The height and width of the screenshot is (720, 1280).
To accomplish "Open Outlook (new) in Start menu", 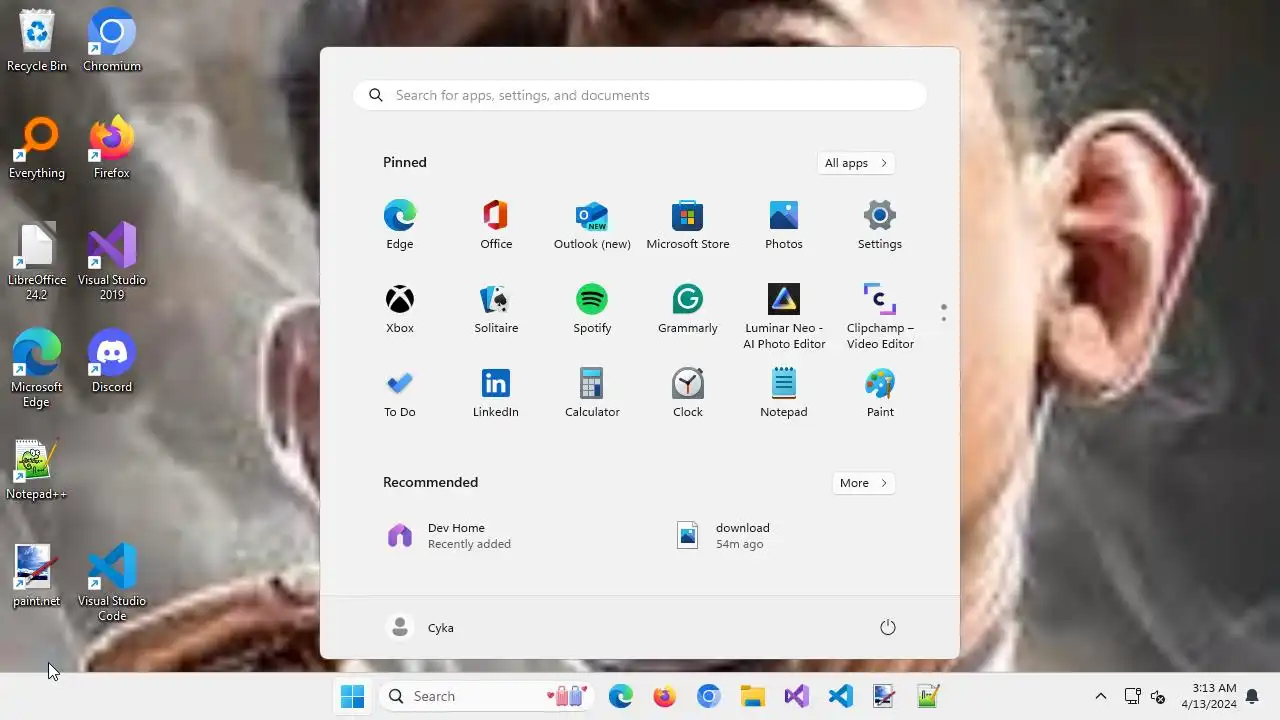I will tap(592, 225).
